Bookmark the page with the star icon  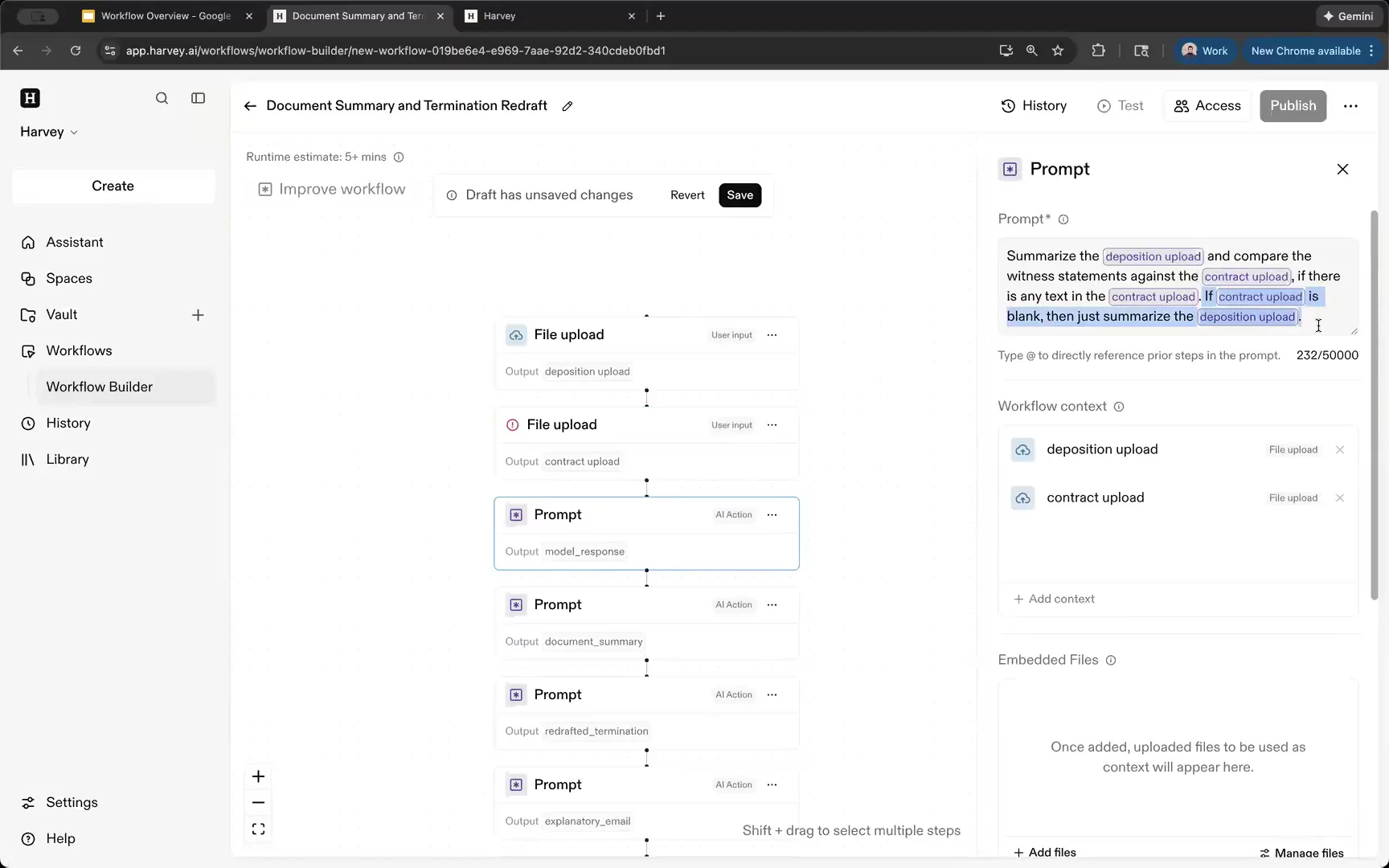click(1058, 50)
